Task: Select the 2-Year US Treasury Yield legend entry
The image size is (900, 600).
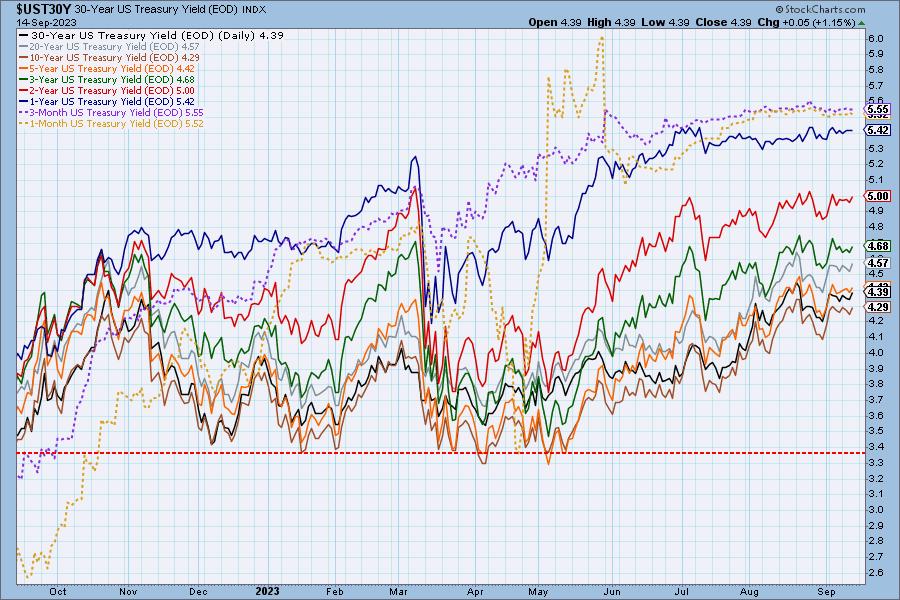Action: coord(107,90)
